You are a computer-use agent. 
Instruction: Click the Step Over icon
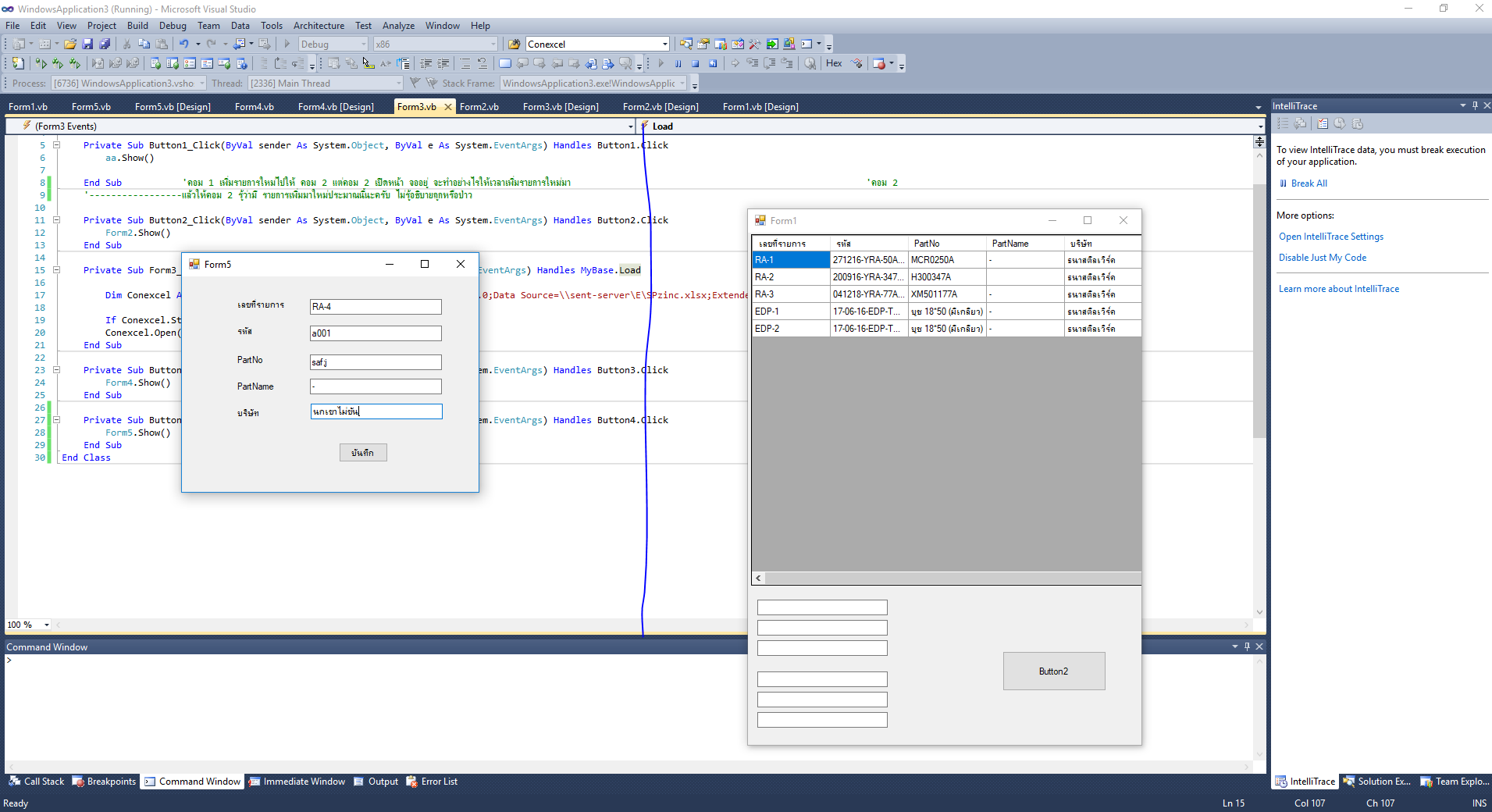point(770,64)
